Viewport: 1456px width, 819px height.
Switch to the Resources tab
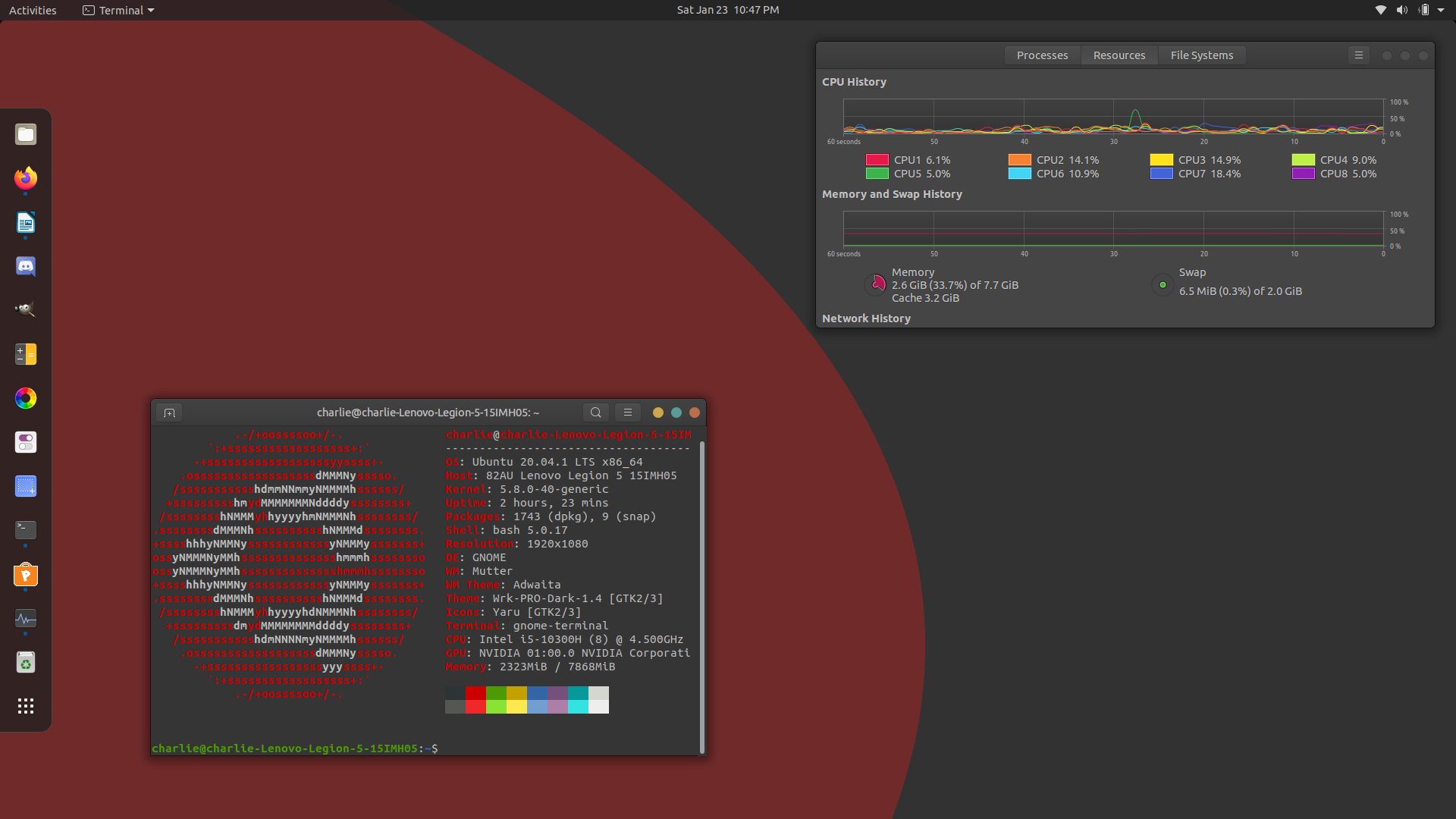click(1119, 55)
